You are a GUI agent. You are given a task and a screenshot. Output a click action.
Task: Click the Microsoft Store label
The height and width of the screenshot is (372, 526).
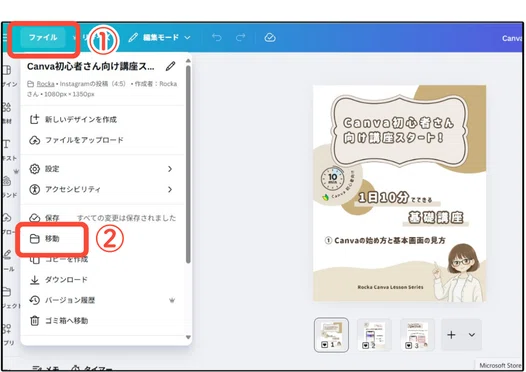(500, 365)
